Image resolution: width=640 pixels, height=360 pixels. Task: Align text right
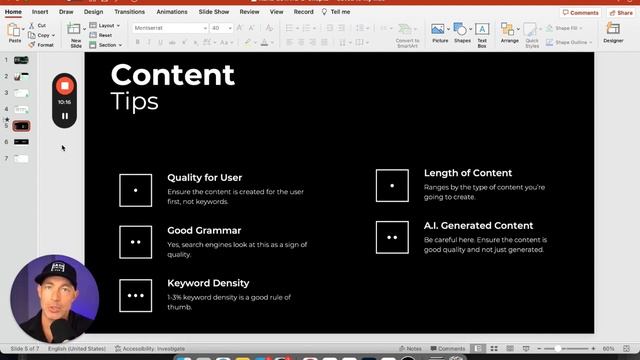coord(313,42)
